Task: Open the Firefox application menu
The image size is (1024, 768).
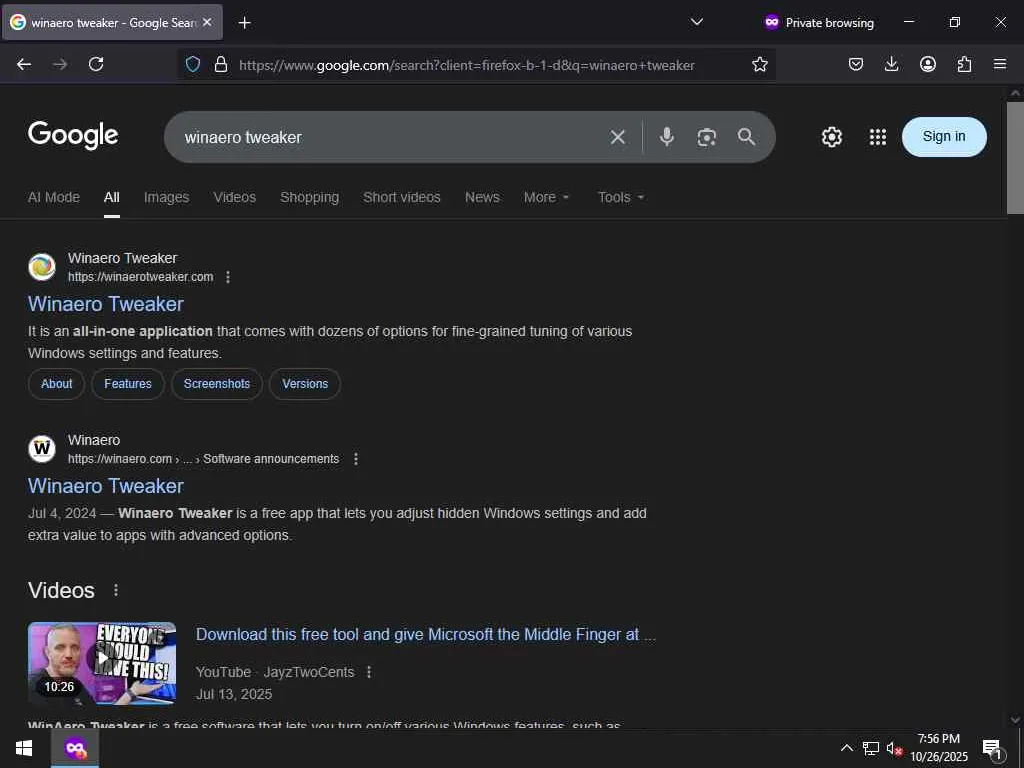Action: [x=1000, y=64]
